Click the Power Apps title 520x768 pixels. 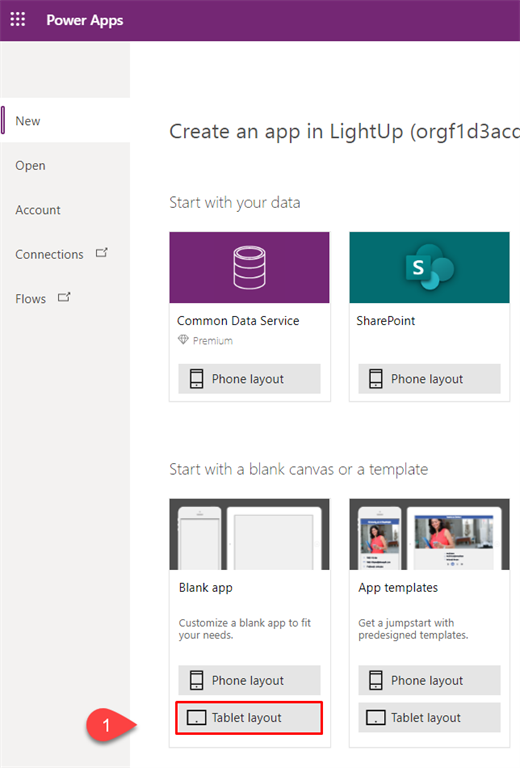pyautogui.click(x=85, y=20)
